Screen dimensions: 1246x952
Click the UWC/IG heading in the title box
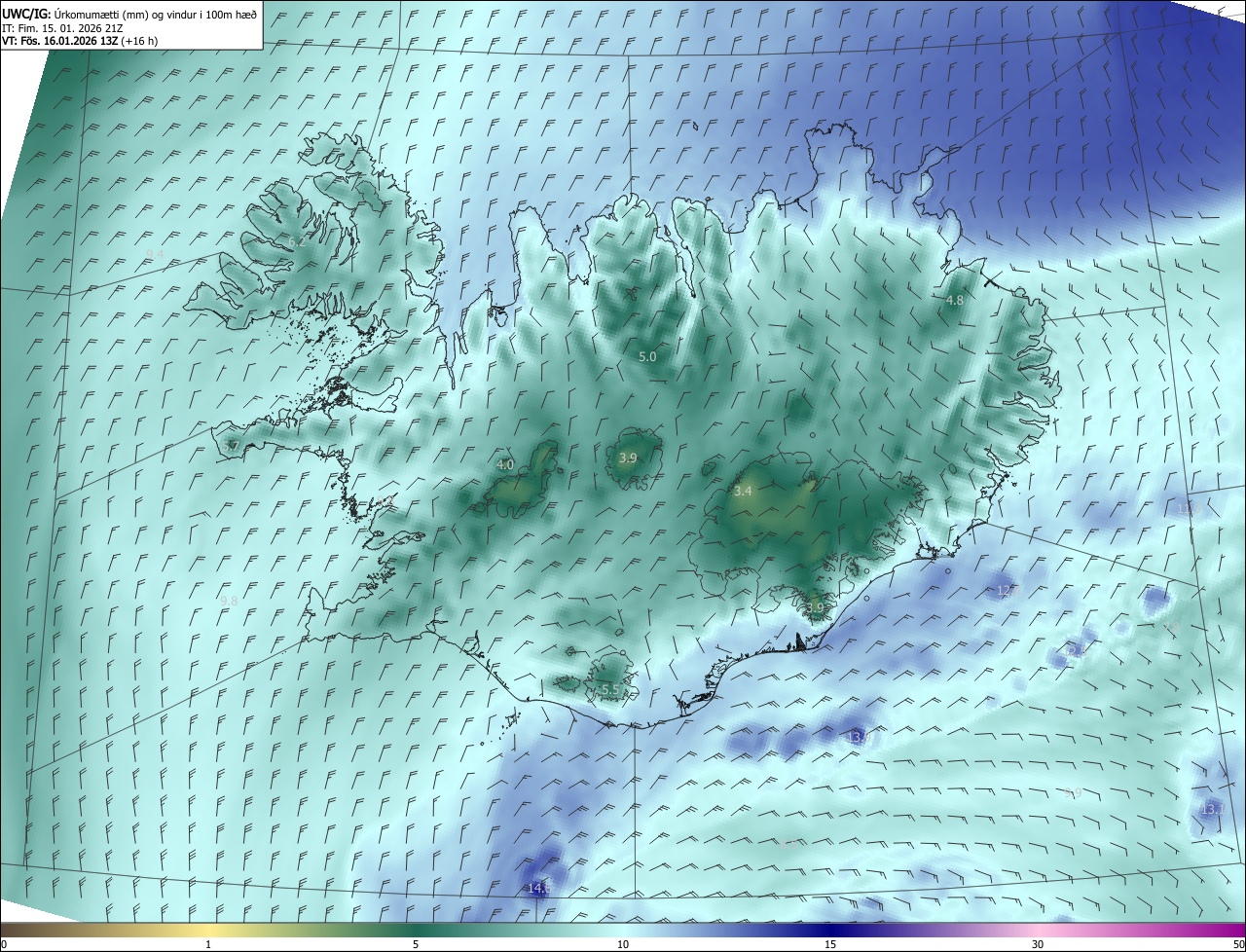[x=26, y=14]
